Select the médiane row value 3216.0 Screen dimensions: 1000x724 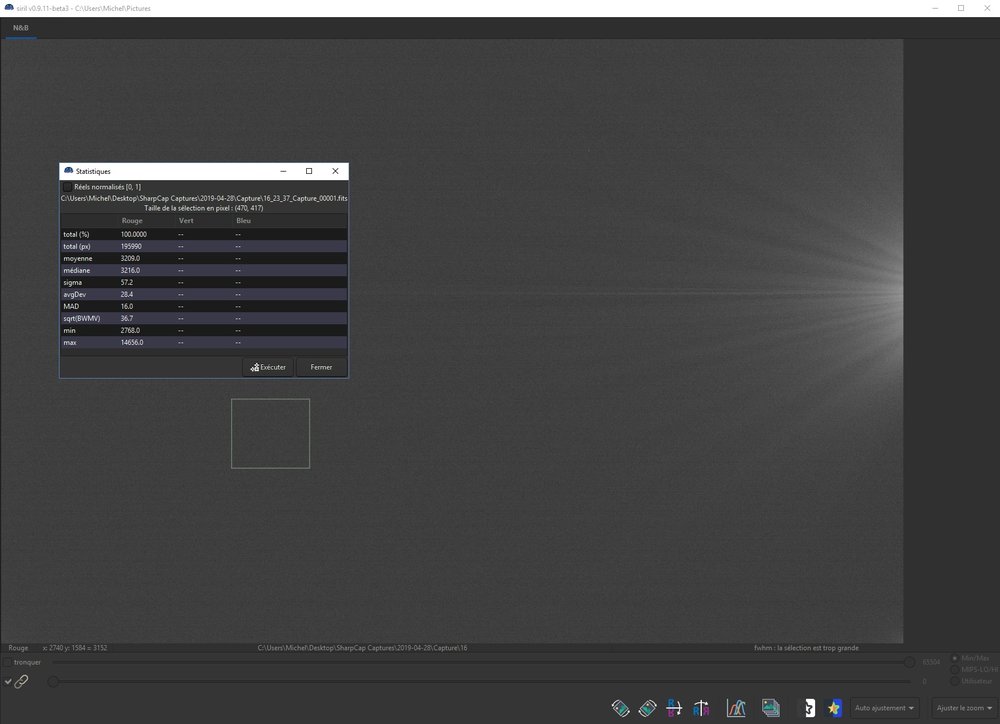point(130,270)
